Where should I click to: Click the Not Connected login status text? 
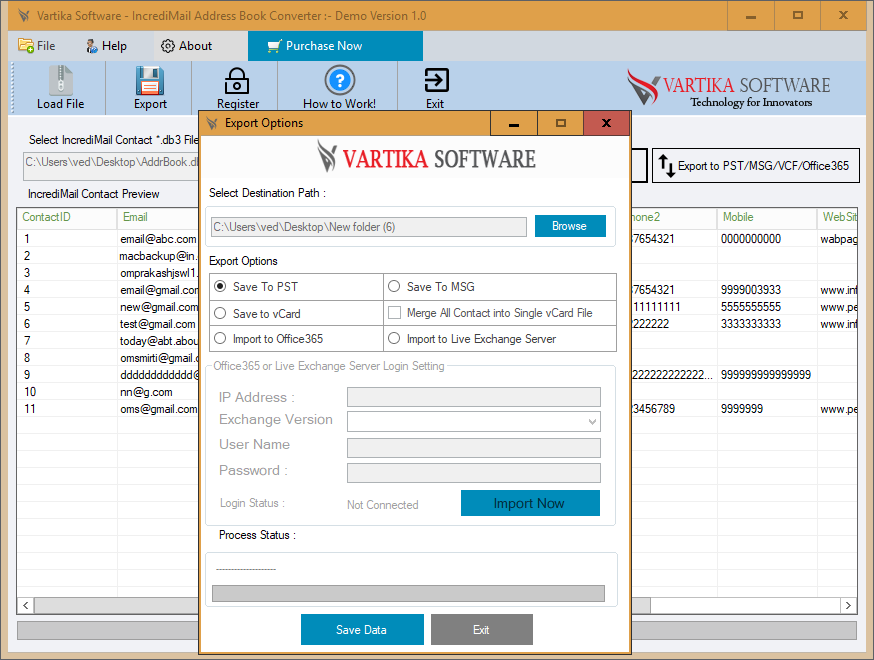382,505
